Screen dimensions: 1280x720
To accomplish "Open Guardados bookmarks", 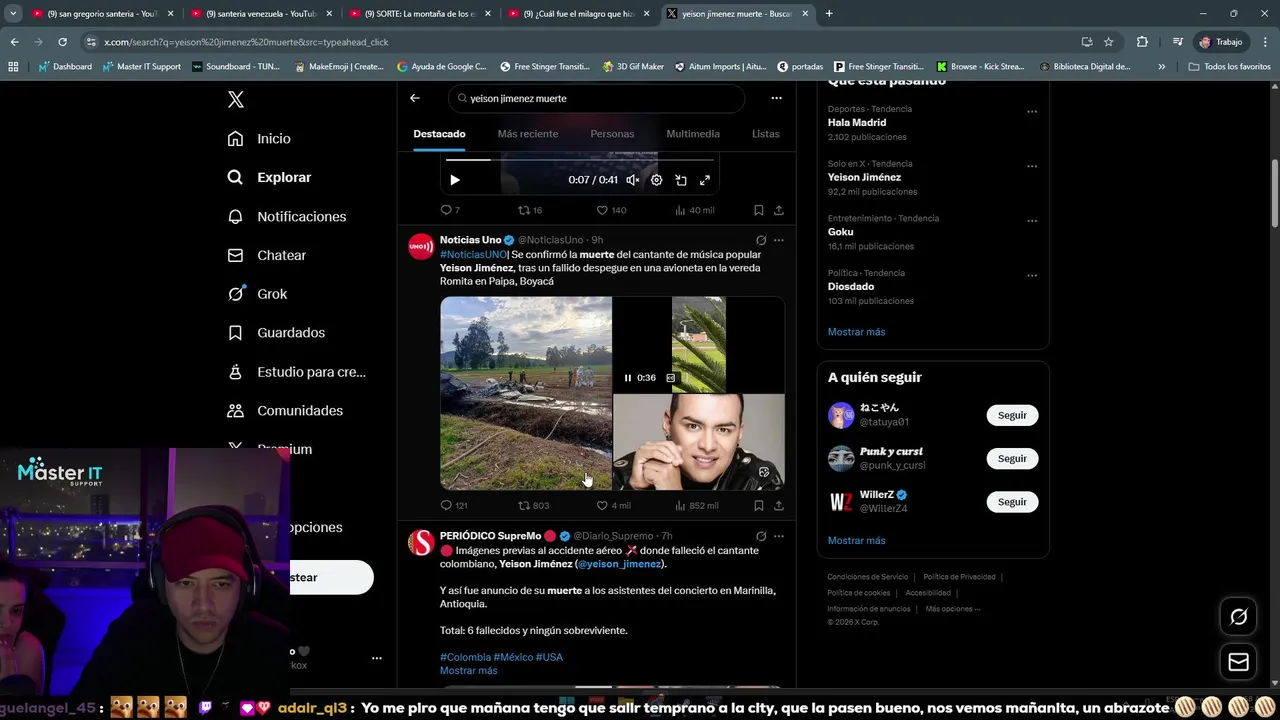I will coord(276,332).
